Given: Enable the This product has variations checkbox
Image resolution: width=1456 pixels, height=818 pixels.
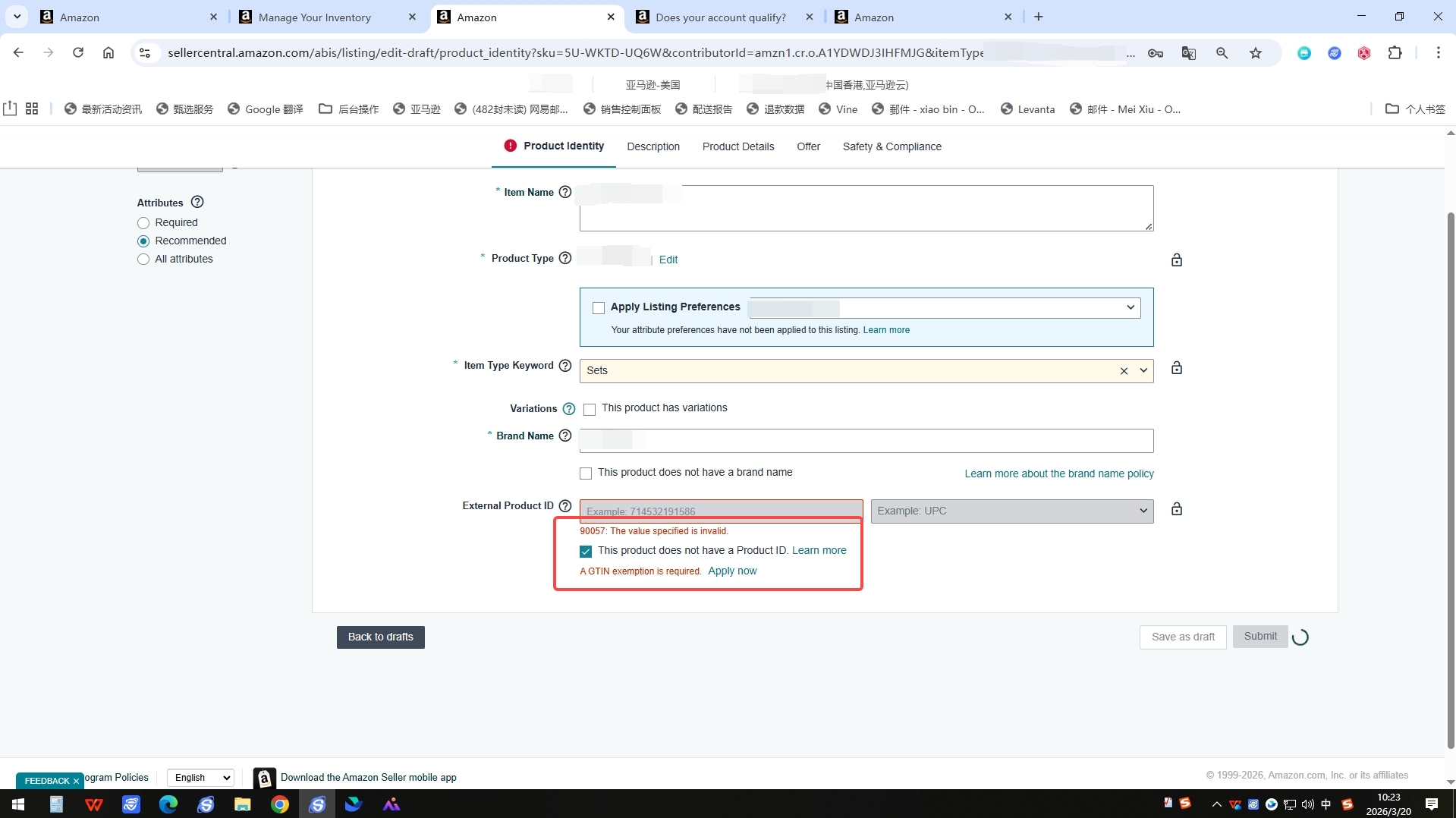Looking at the screenshot, I should [x=590, y=410].
